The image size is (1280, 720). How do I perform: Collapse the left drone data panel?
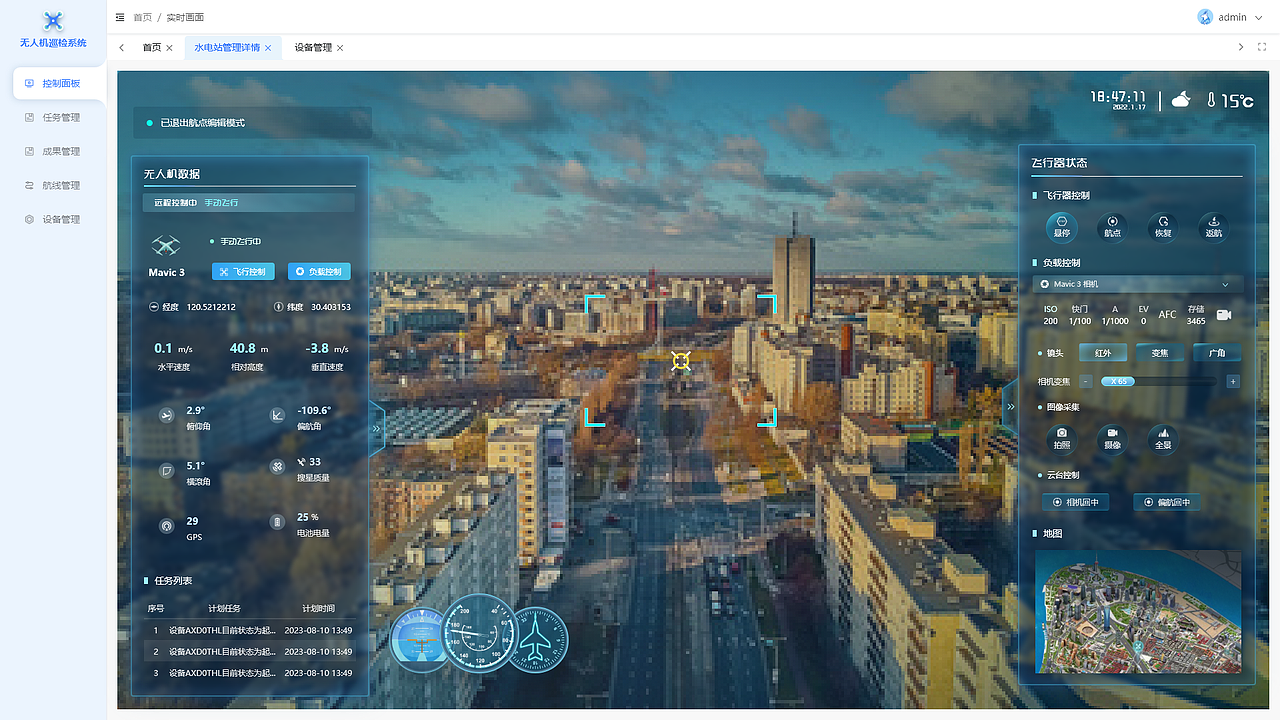377,428
